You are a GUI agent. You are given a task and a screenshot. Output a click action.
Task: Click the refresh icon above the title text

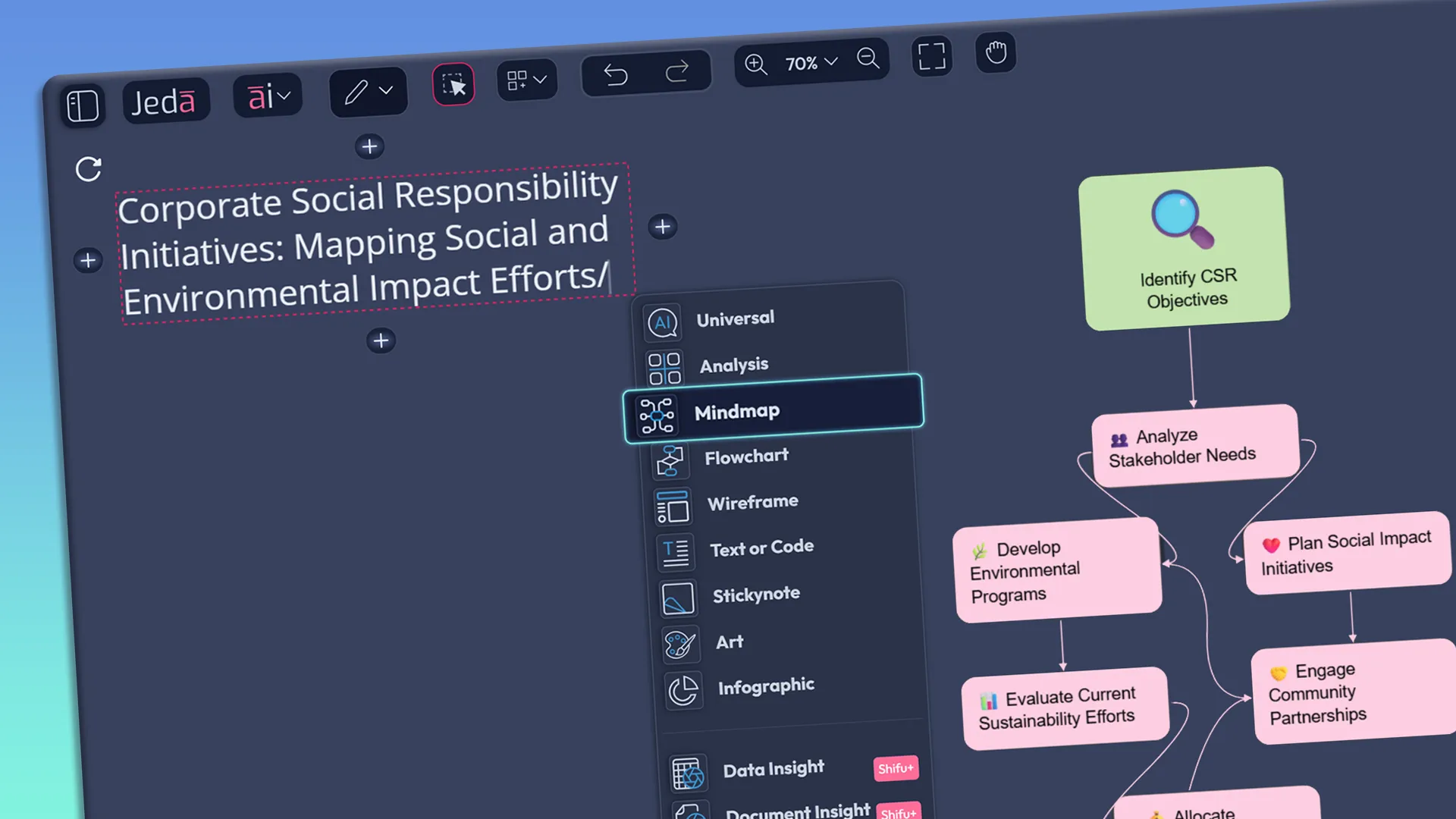(89, 168)
